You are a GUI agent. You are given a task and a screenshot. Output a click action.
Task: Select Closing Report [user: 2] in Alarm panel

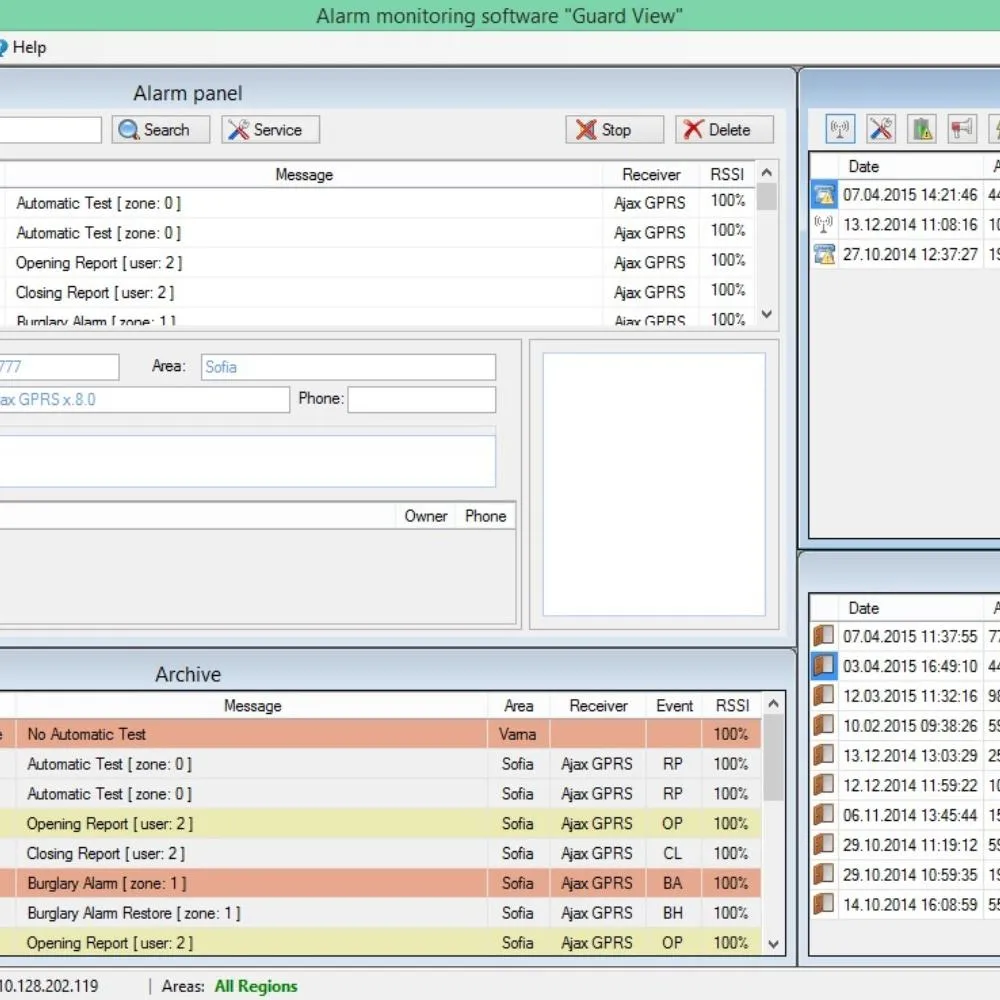point(379,293)
